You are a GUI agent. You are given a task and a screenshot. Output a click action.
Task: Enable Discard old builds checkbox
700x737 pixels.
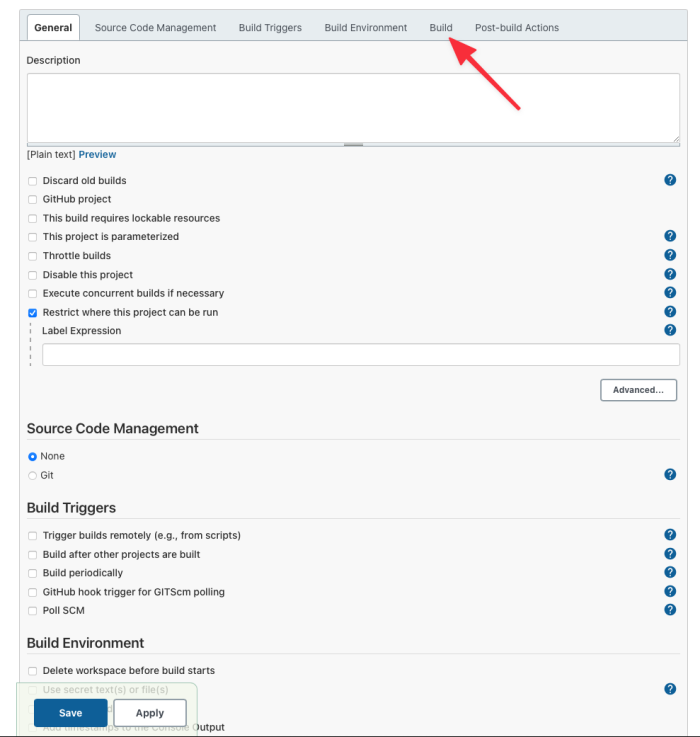pyautogui.click(x=32, y=181)
